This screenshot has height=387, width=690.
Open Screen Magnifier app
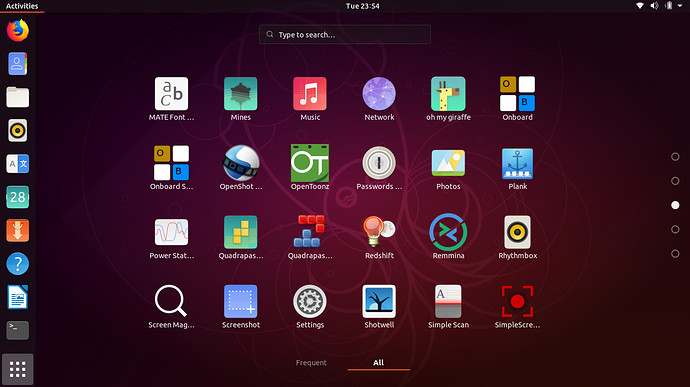tap(171, 301)
